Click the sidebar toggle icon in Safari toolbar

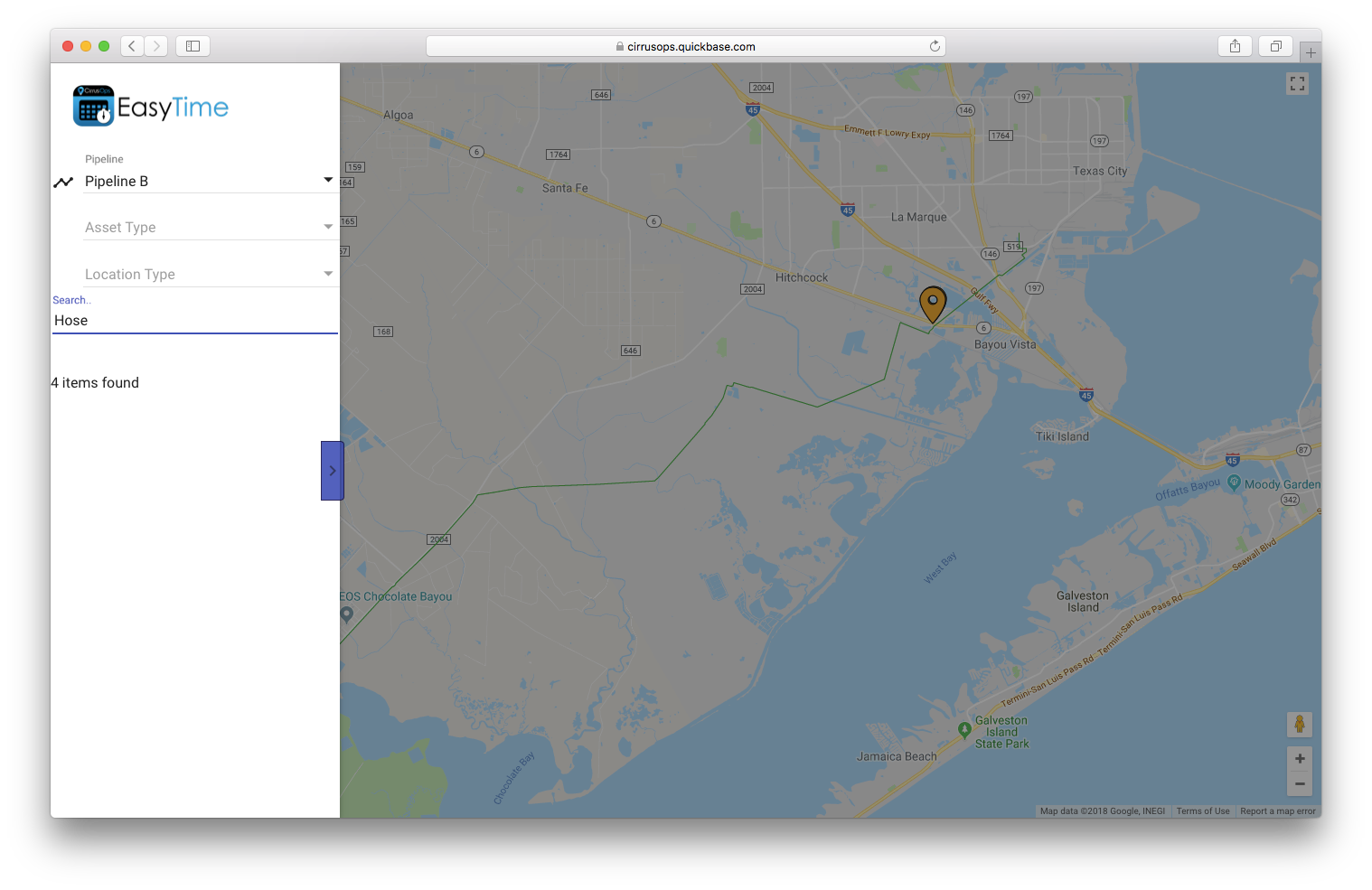(193, 45)
